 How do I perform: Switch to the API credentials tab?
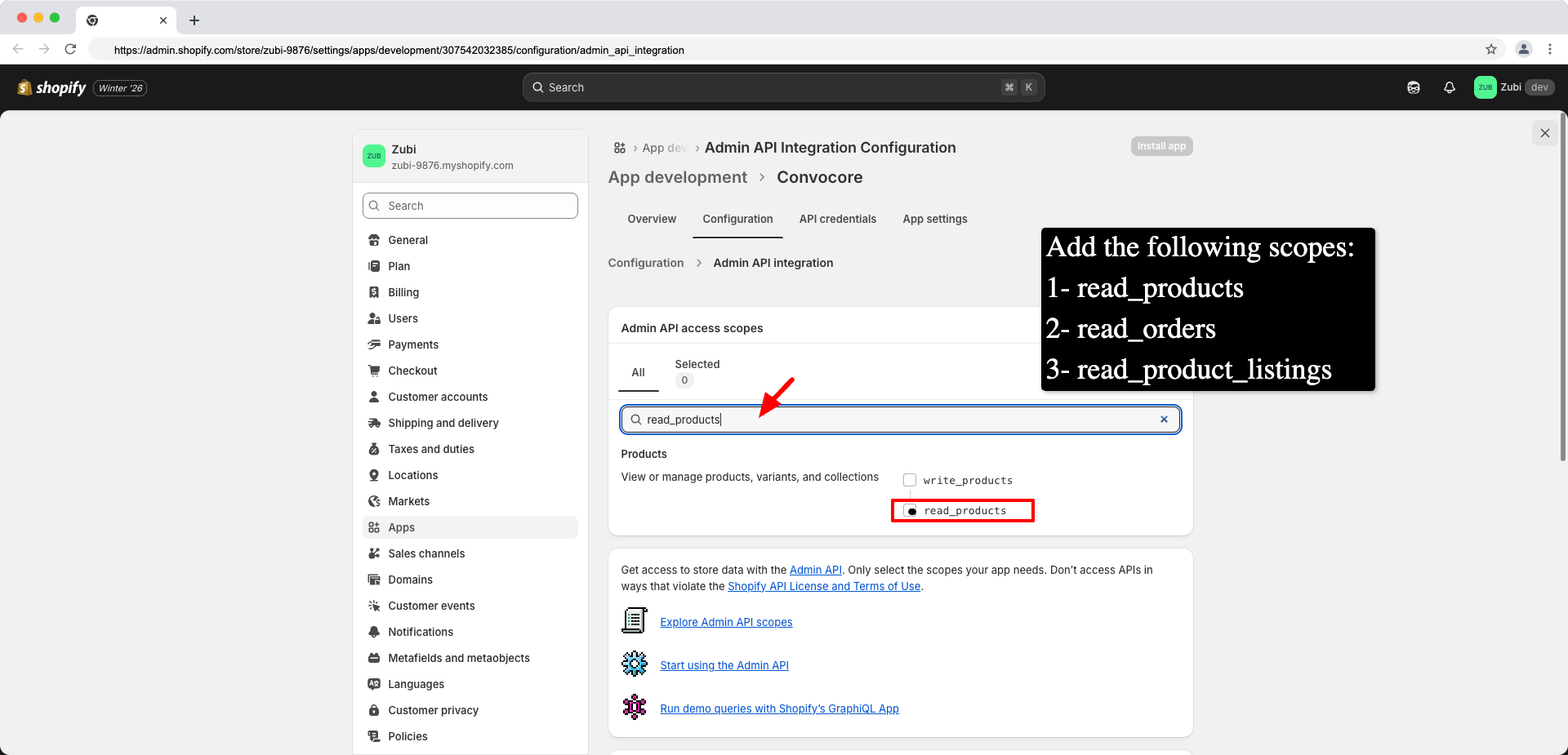coord(837,219)
